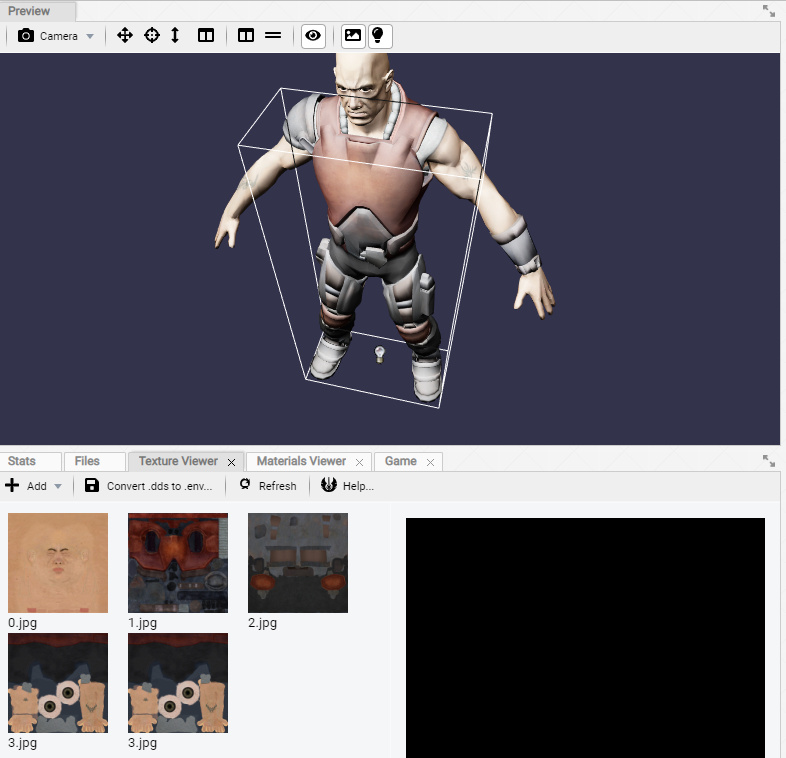Open the Add dropdown arrow

tap(58, 486)
